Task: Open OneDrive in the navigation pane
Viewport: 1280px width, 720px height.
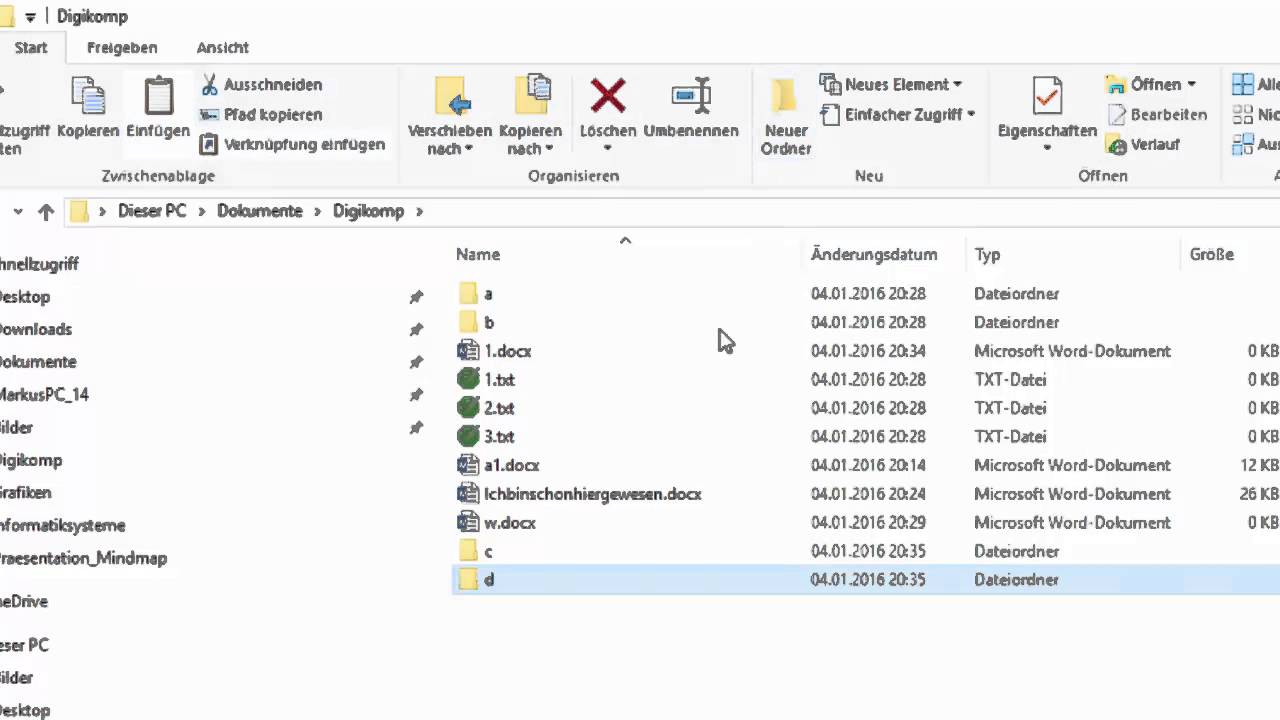Action: click(x=24, y=601)
